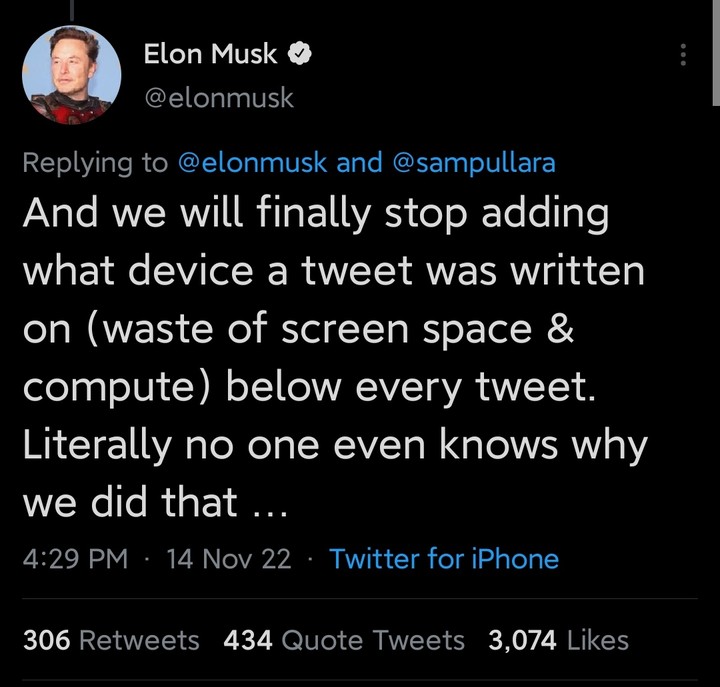
Task: Show the 3,074 Likes list
Action: (558, 640)
